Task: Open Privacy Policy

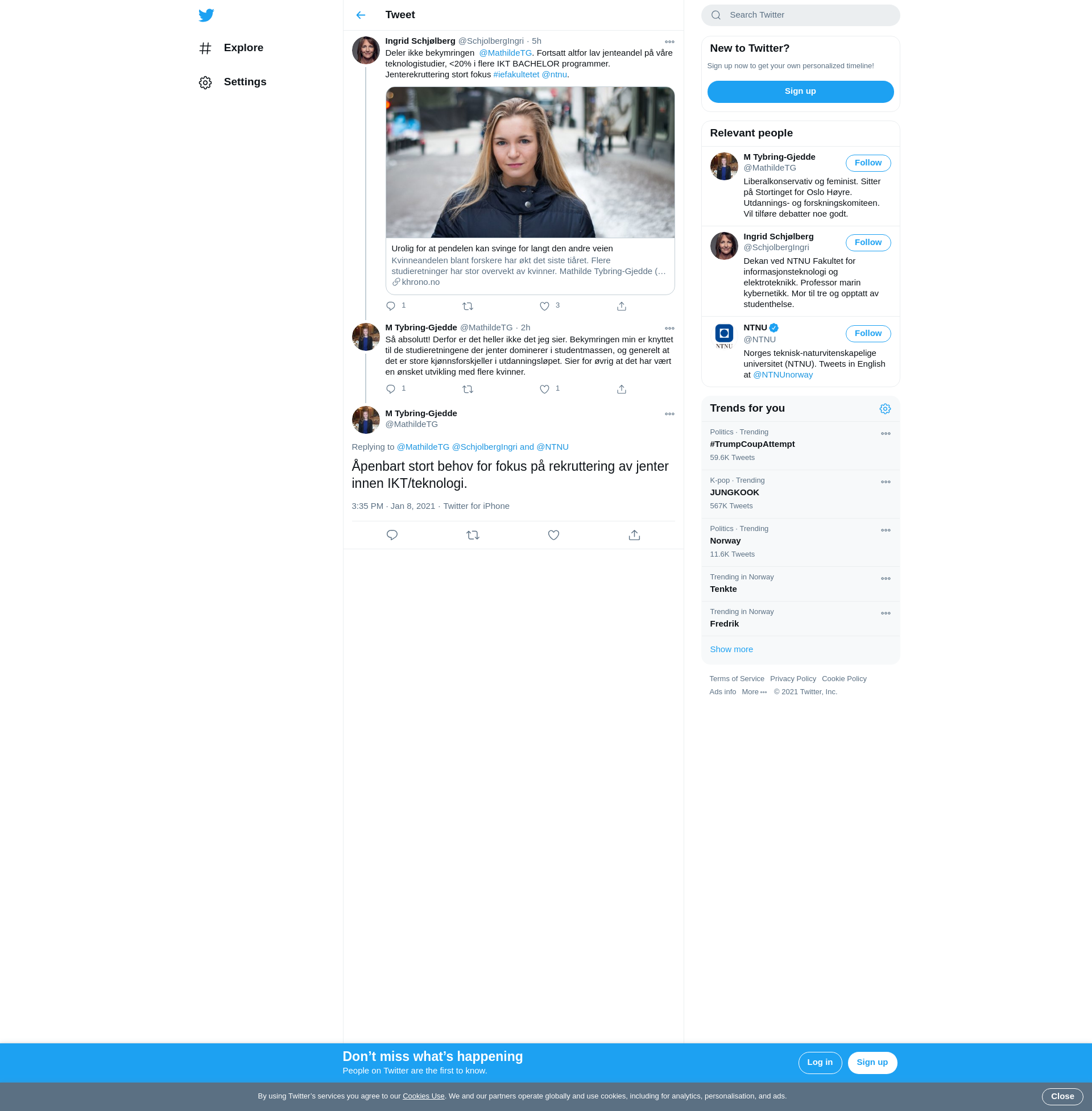Action: pos(793,679)
